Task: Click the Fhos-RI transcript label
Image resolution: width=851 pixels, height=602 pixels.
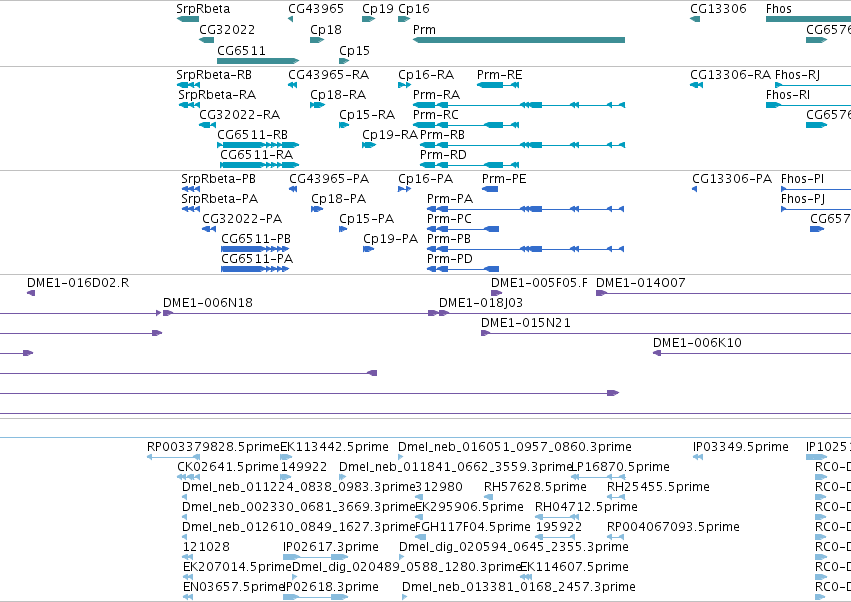Action: tap(788, 94)
